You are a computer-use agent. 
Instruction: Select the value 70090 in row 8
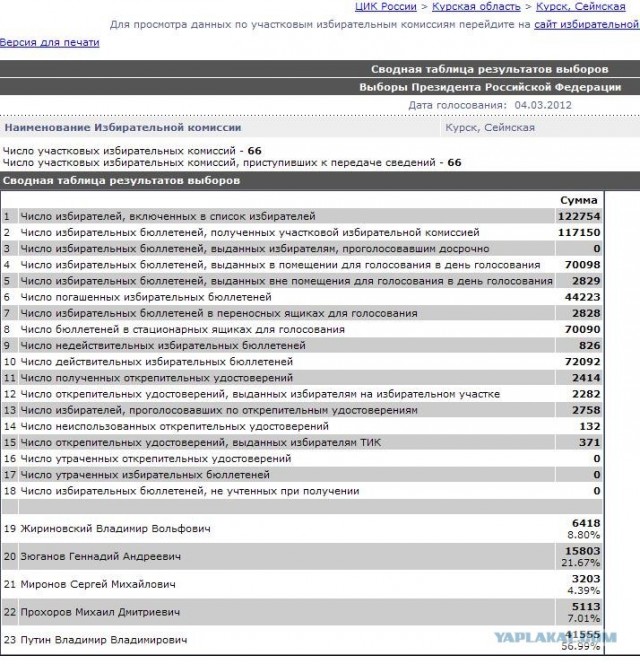point(582,329)
